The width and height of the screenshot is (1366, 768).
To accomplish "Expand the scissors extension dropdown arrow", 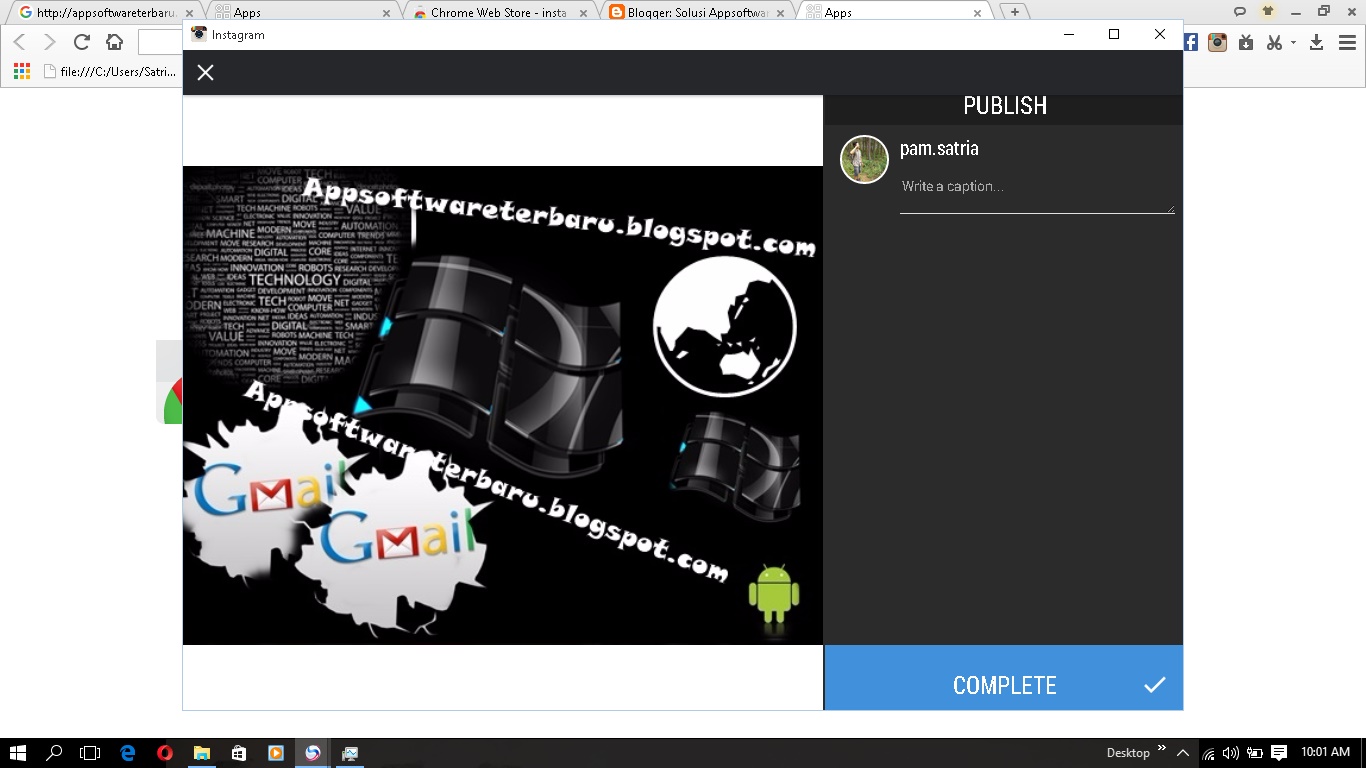I will point(1293,43).
